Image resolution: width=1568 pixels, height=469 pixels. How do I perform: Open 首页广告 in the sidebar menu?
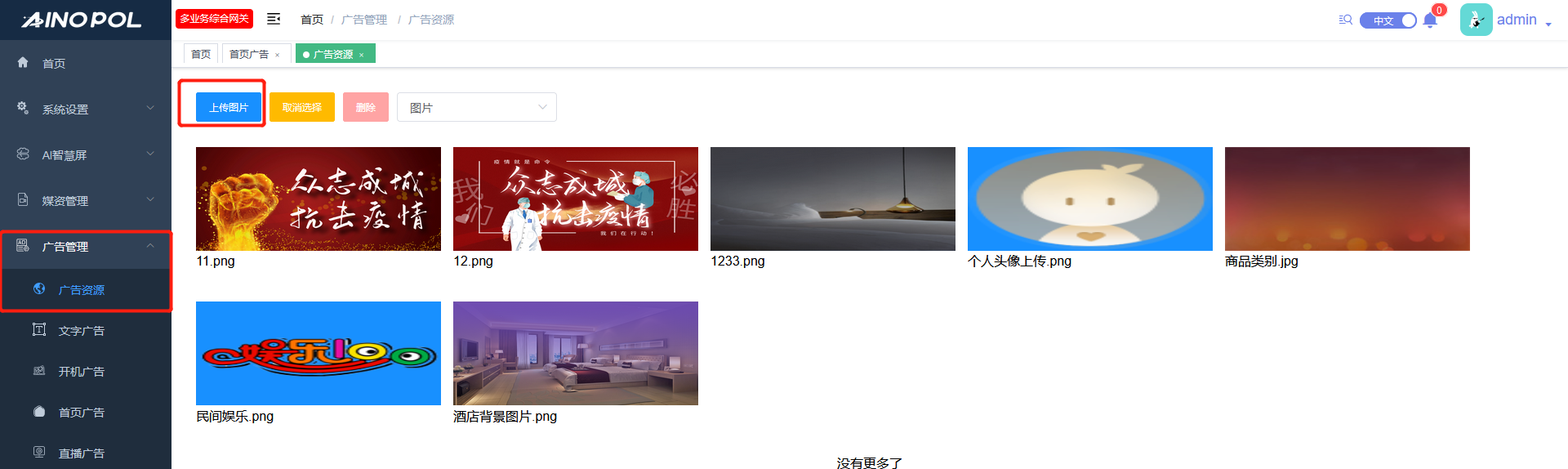81,413
